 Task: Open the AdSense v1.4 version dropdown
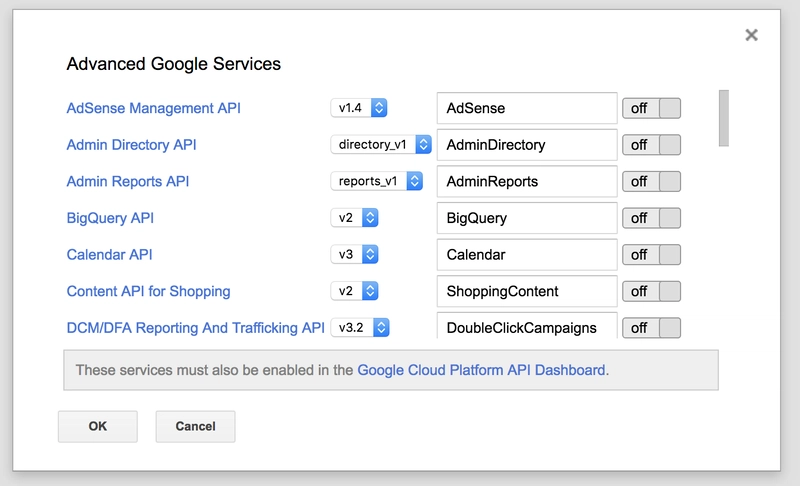coord(359,108)
